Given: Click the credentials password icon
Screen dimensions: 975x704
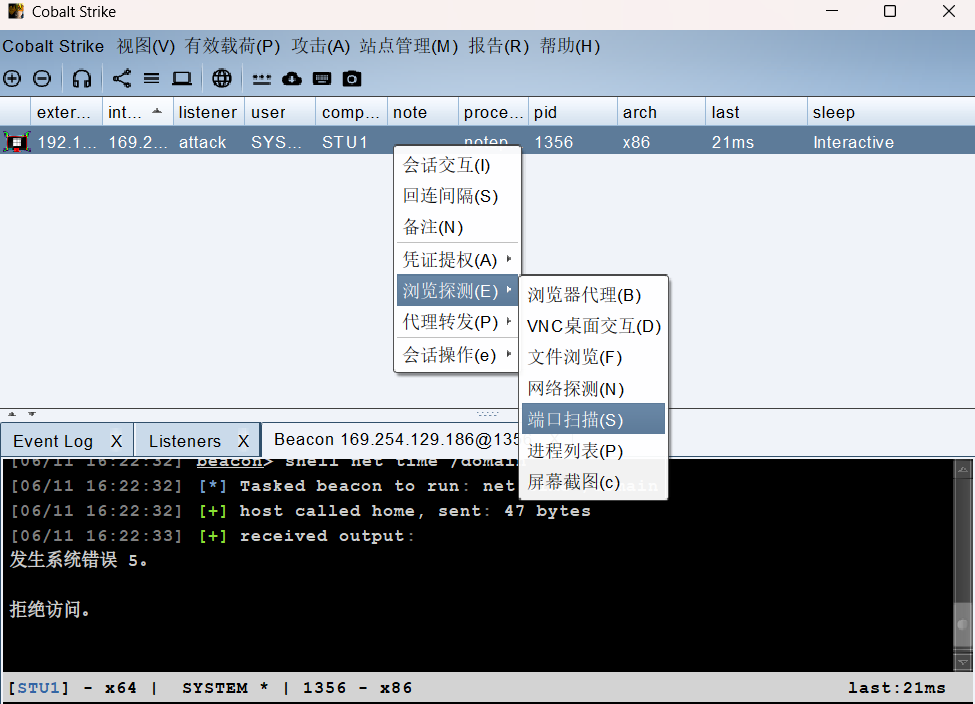Looking at the screenshot, I should pyautogui.click(x=261, y=79).
